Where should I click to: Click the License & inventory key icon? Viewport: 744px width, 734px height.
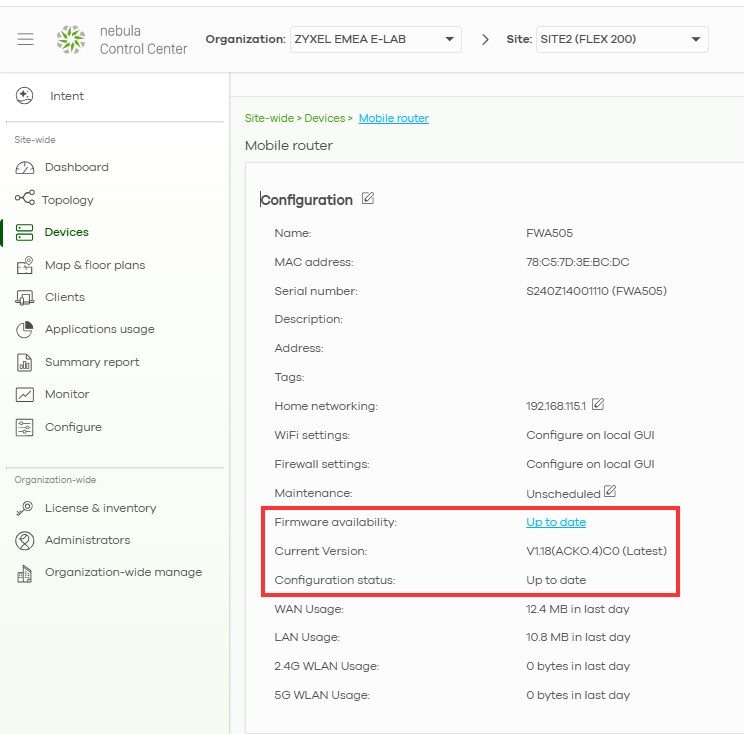[x=25, y=508]
